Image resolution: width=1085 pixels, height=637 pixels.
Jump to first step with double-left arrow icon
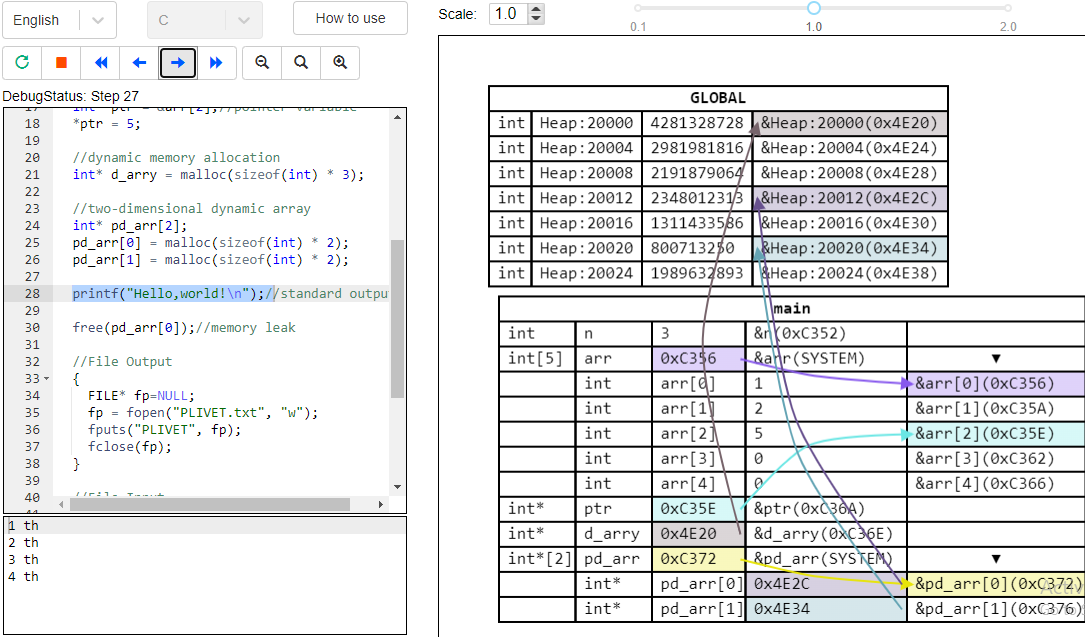click(x=100, y=62)
